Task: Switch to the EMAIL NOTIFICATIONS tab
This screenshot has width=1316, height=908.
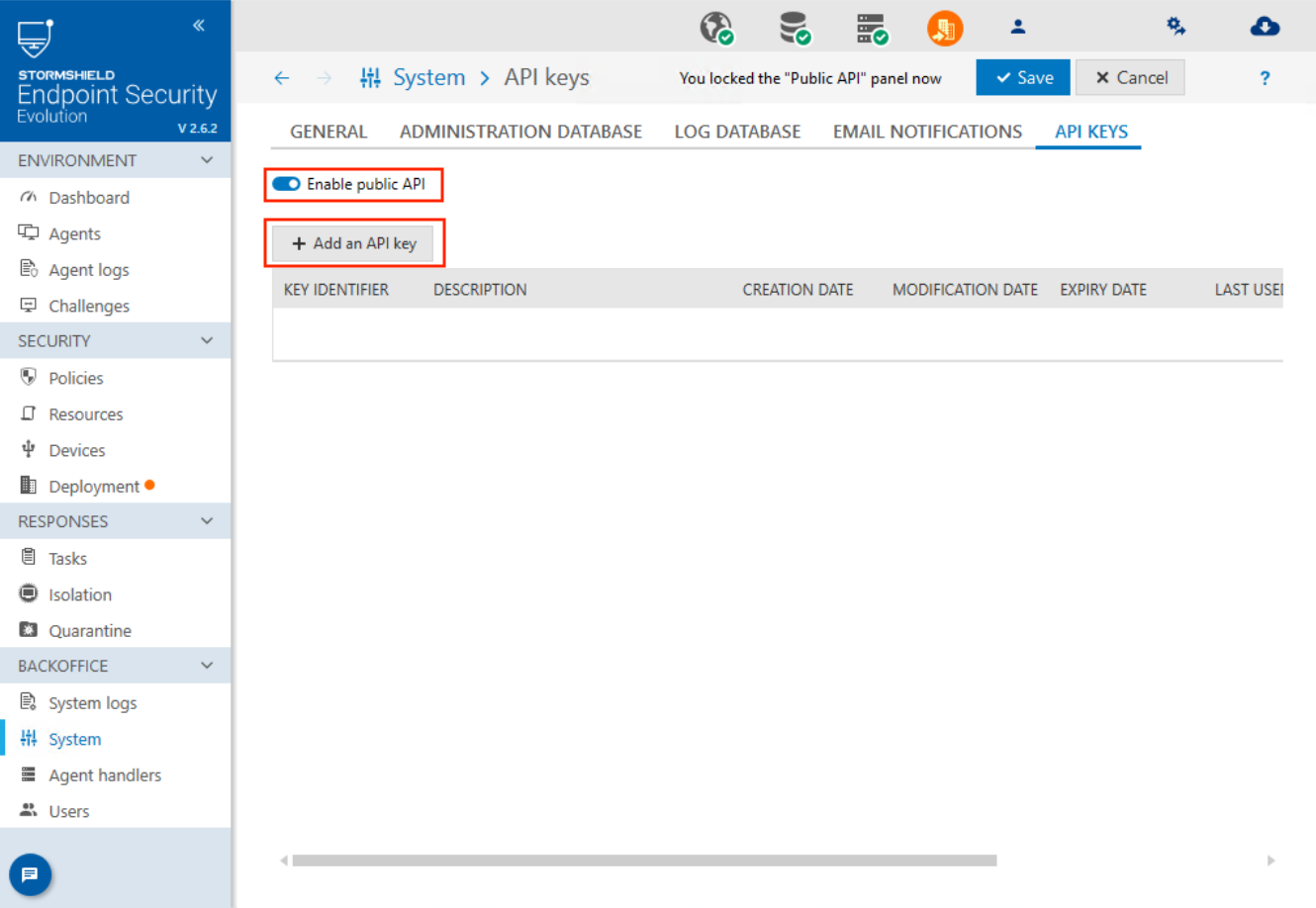Action: pyautogui.click(x=926, y=132)
